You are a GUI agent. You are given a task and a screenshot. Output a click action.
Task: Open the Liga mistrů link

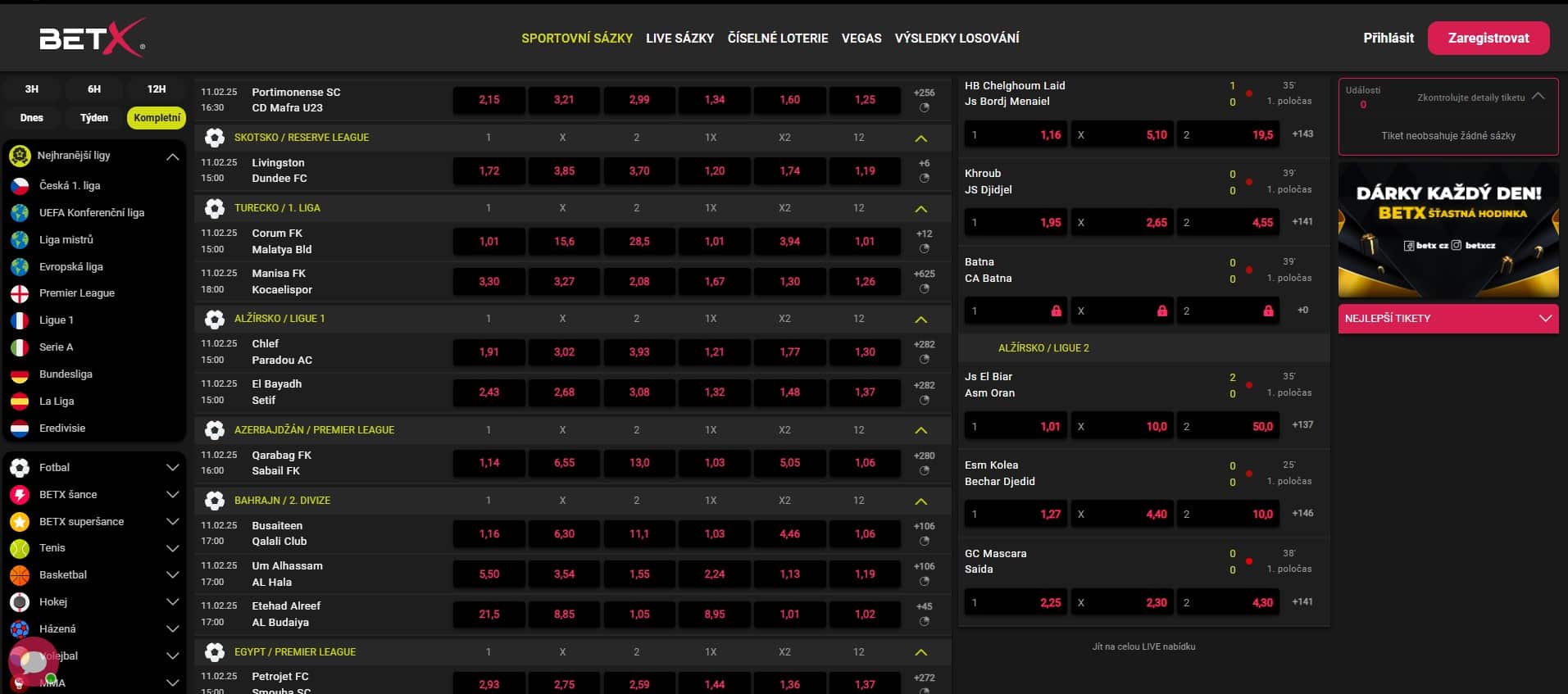point(66,240)
